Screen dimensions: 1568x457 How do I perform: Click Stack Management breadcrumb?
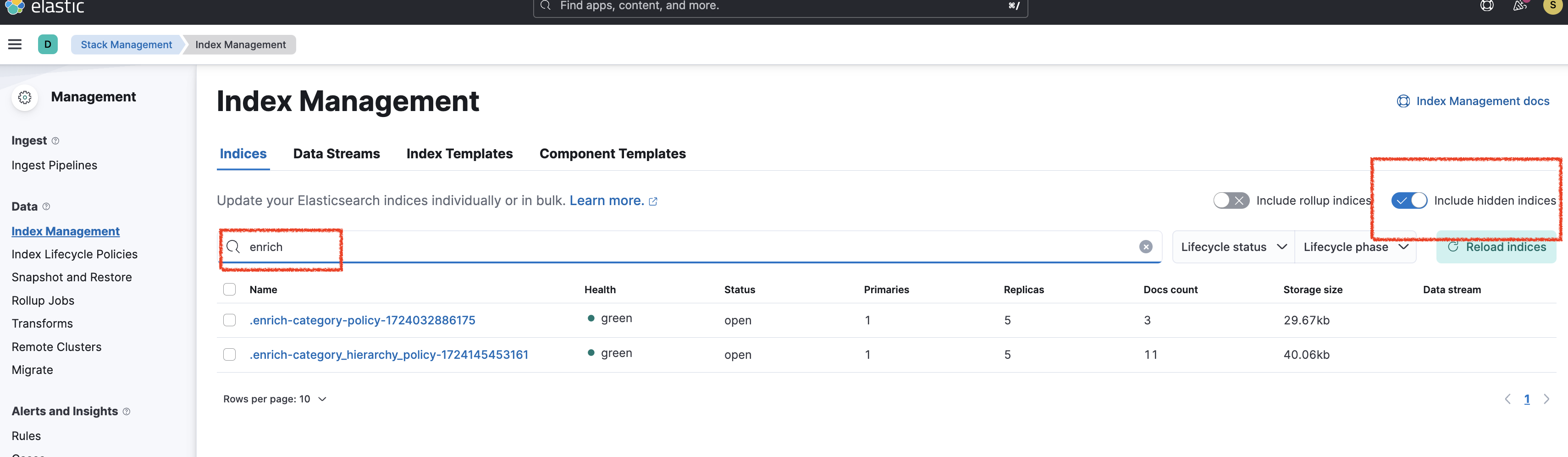coord(127,45)
